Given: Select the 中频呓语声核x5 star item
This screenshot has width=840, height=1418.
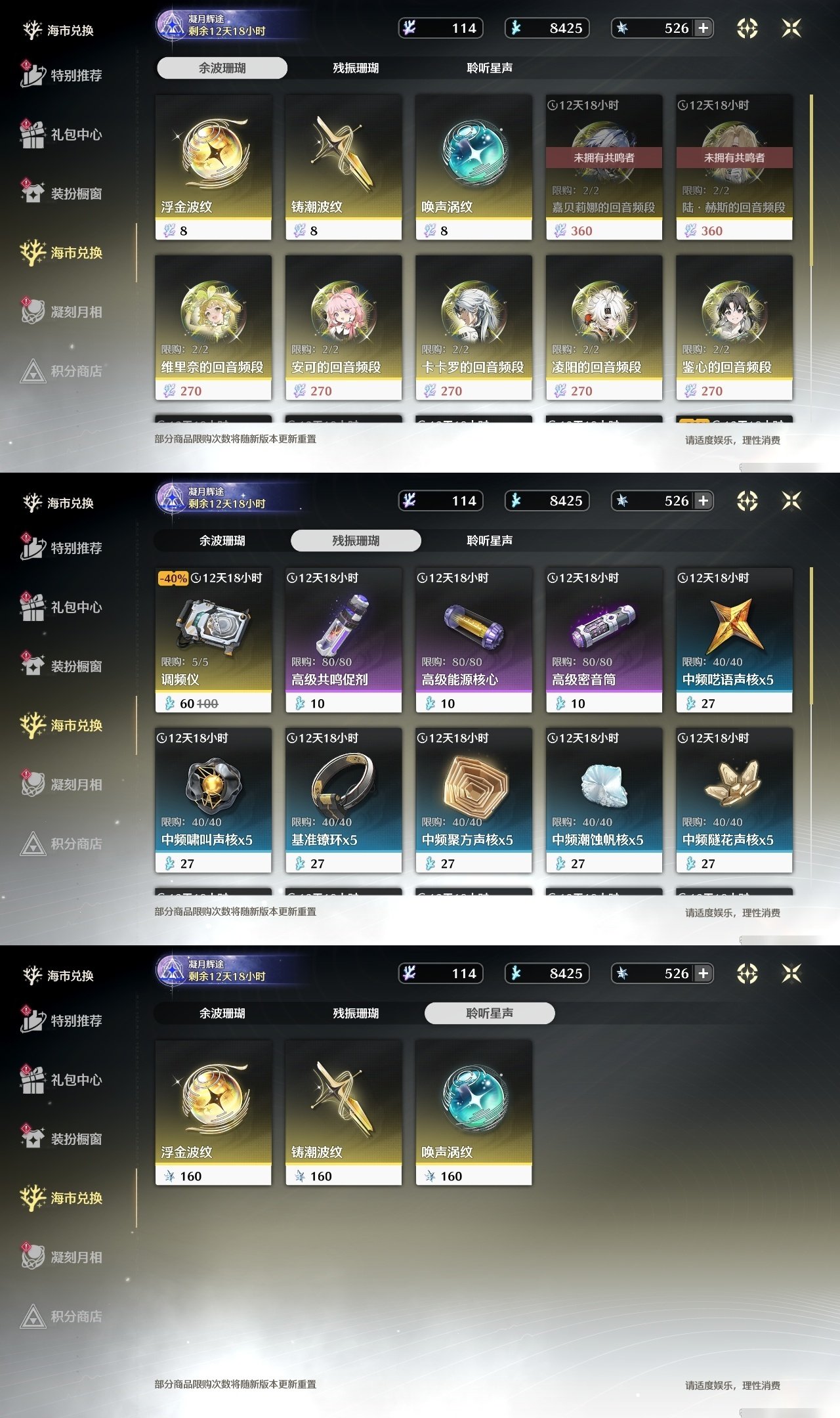Looking at the screenshot, I should 734,640.
